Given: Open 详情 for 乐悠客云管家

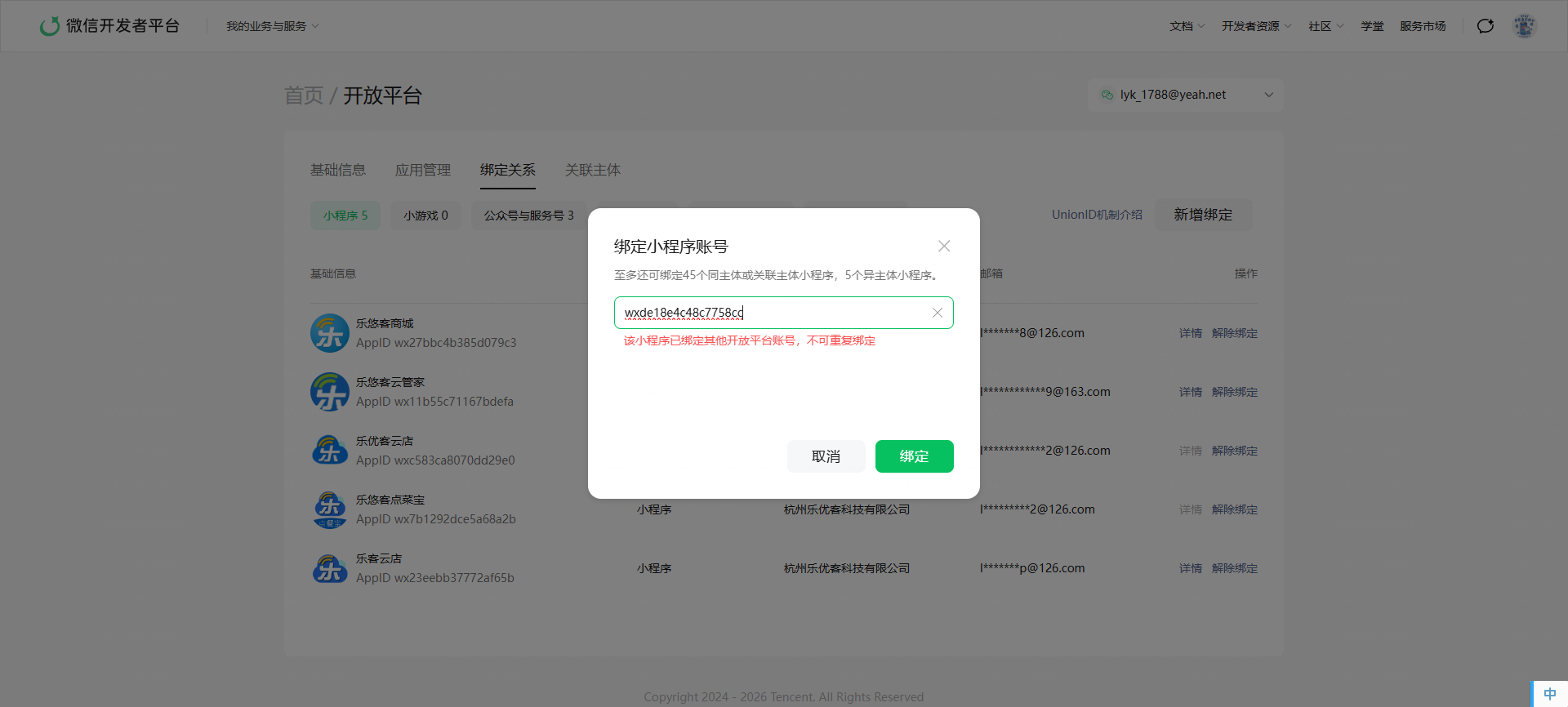Looking at the screenshot, I should pos(1191,392).
